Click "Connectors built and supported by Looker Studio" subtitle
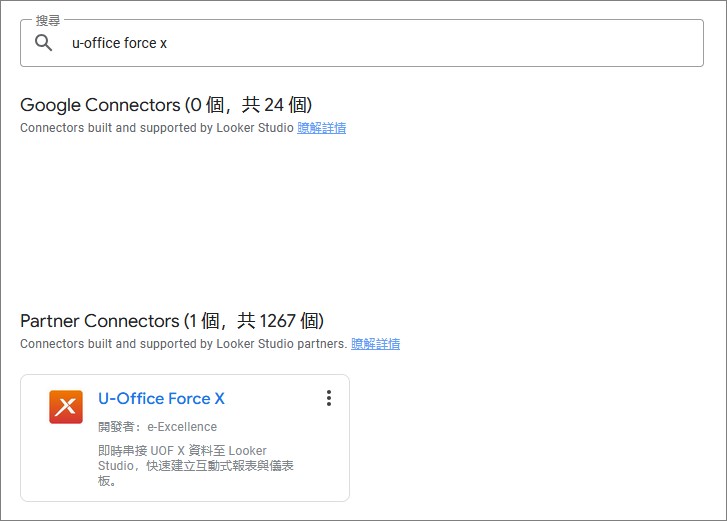The image size is (727, 521). click(157, 128)
